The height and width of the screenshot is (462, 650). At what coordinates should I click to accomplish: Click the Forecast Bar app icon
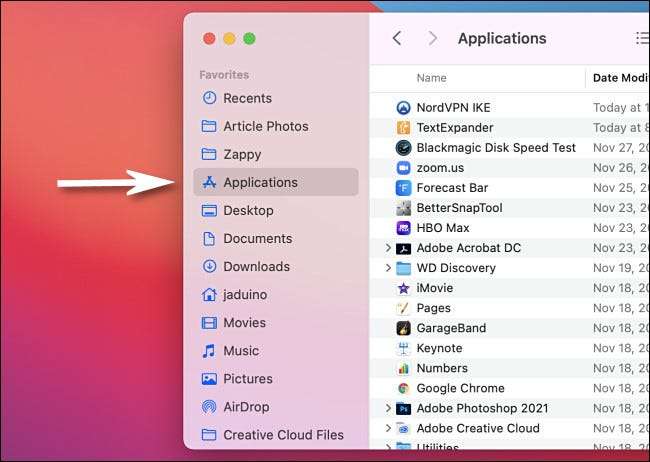[403, 188]
